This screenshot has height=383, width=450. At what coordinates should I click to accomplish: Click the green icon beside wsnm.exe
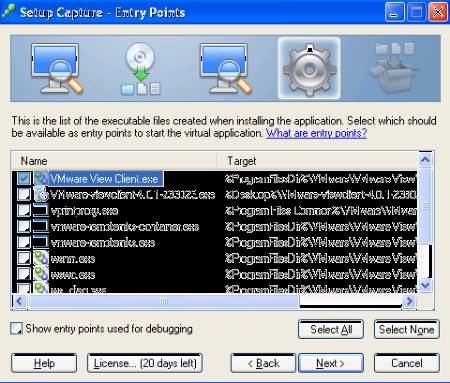click(41, 258)
